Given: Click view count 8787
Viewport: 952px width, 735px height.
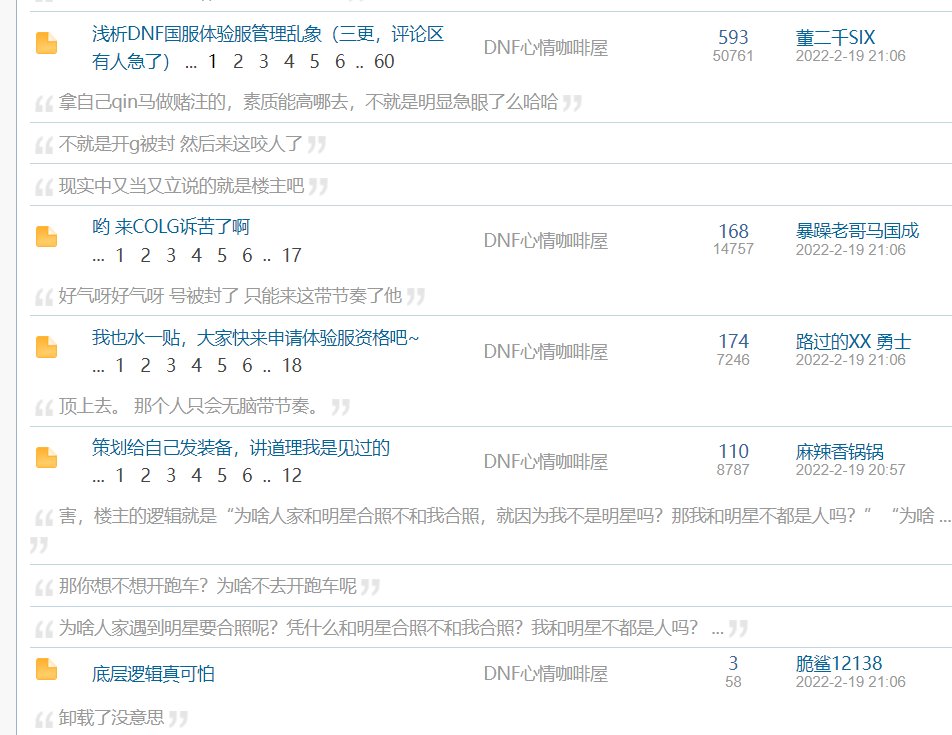Looking at the screenshot, I should coord(733,469).
